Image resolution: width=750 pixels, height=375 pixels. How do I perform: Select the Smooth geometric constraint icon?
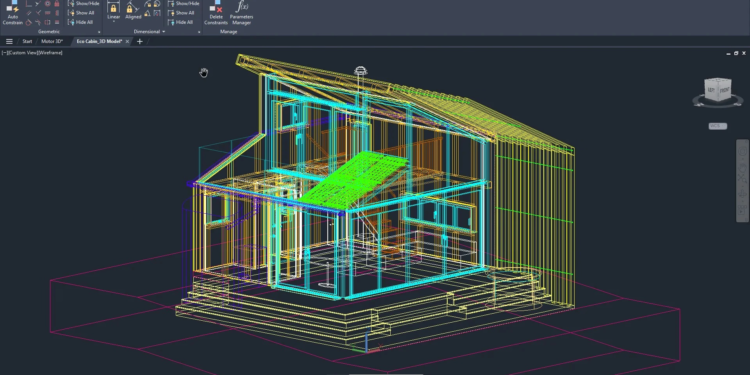tap(38, 22)
